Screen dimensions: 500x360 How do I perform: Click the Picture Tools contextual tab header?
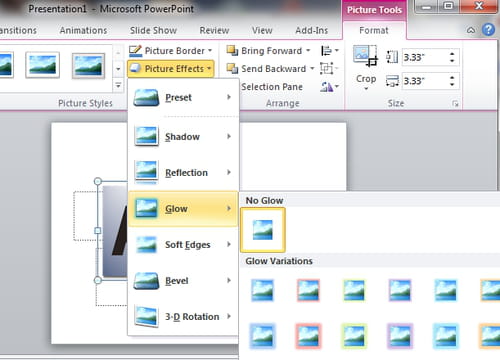coord(374,10)
